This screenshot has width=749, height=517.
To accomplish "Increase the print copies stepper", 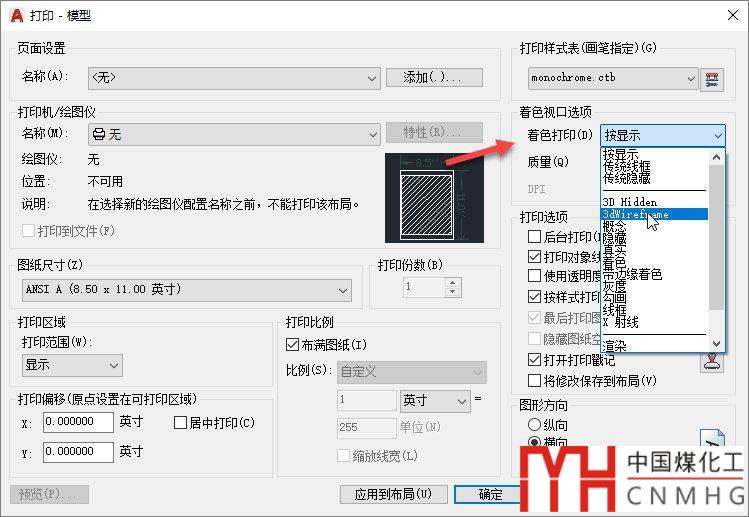I will [x=453, y=282].
